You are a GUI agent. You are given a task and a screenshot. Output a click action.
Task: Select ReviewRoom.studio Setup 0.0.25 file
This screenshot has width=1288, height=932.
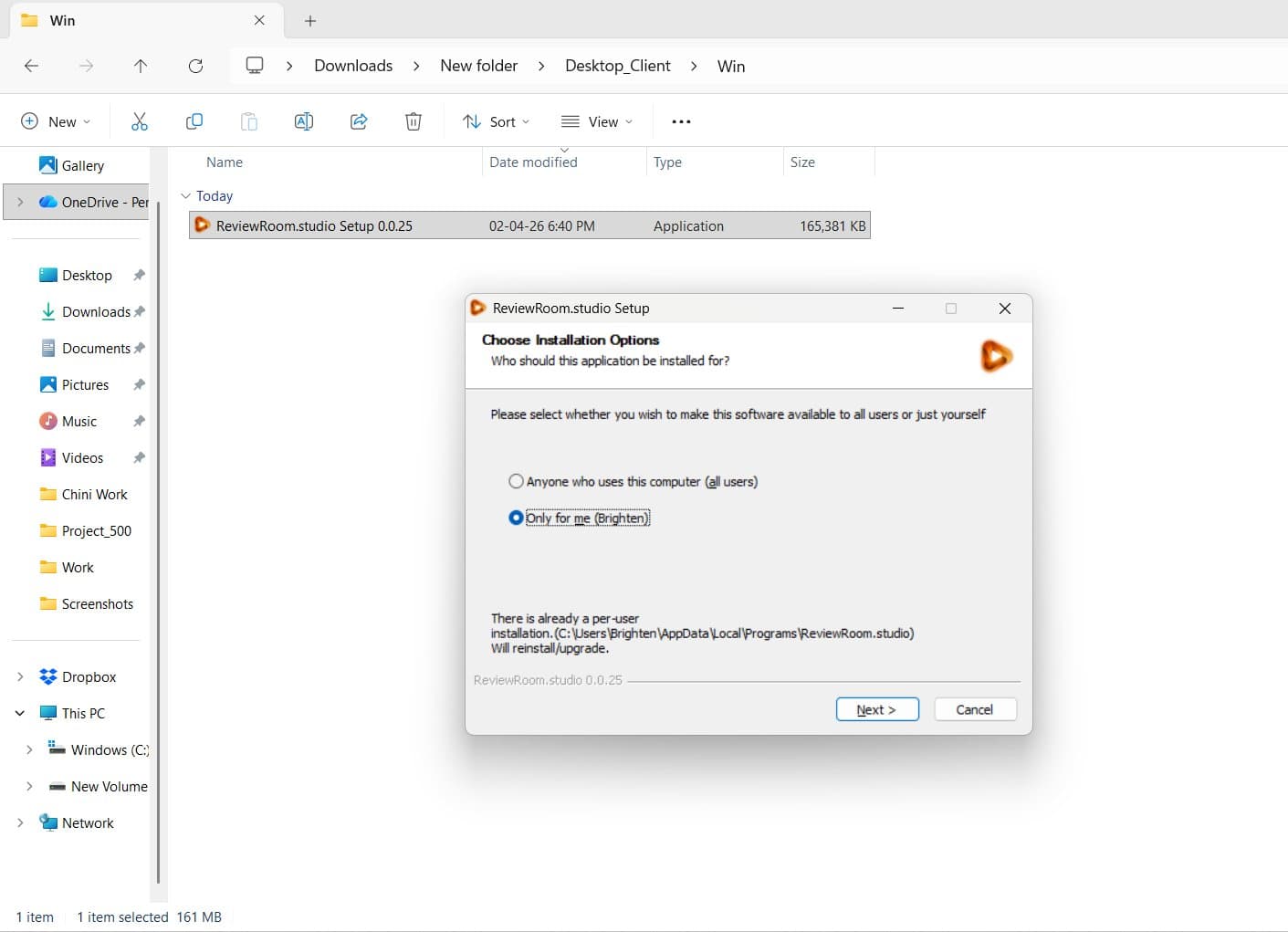pos(529,225)
